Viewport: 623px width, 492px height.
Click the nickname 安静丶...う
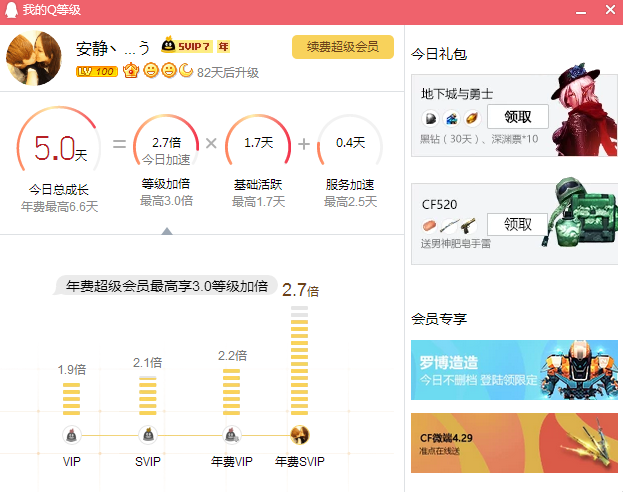[113, 48]
